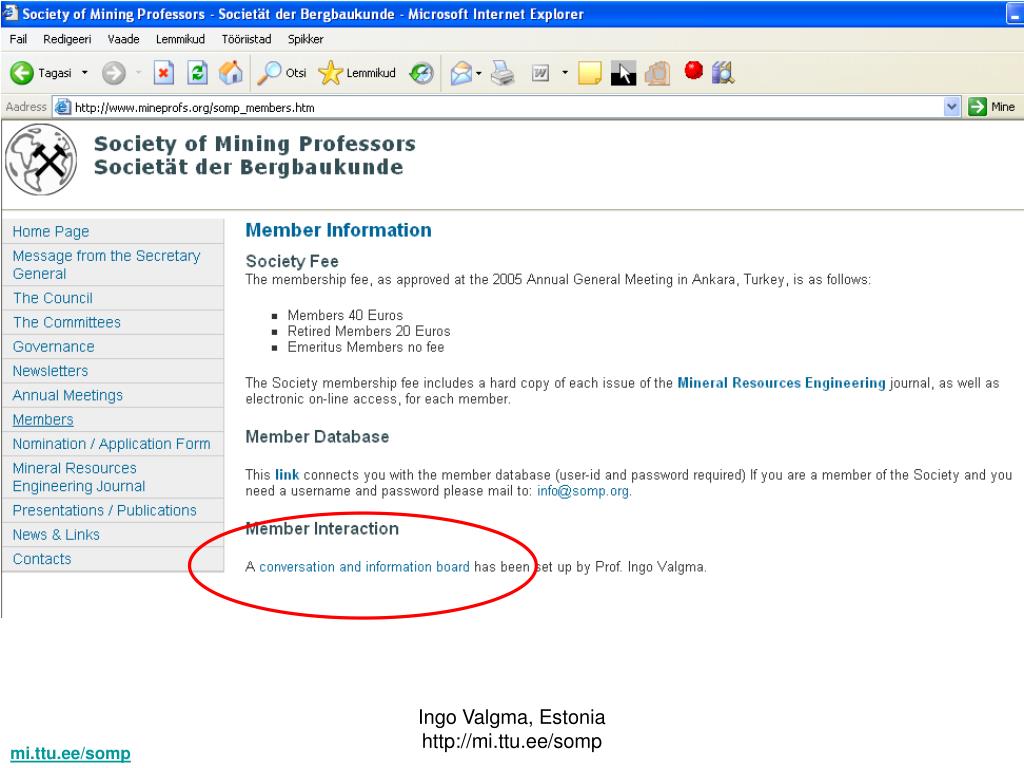Screen dimensions: 1024x768
Task: Click the grey Forward arrow button
Action: pyautogui.click(x=114, y=73)
